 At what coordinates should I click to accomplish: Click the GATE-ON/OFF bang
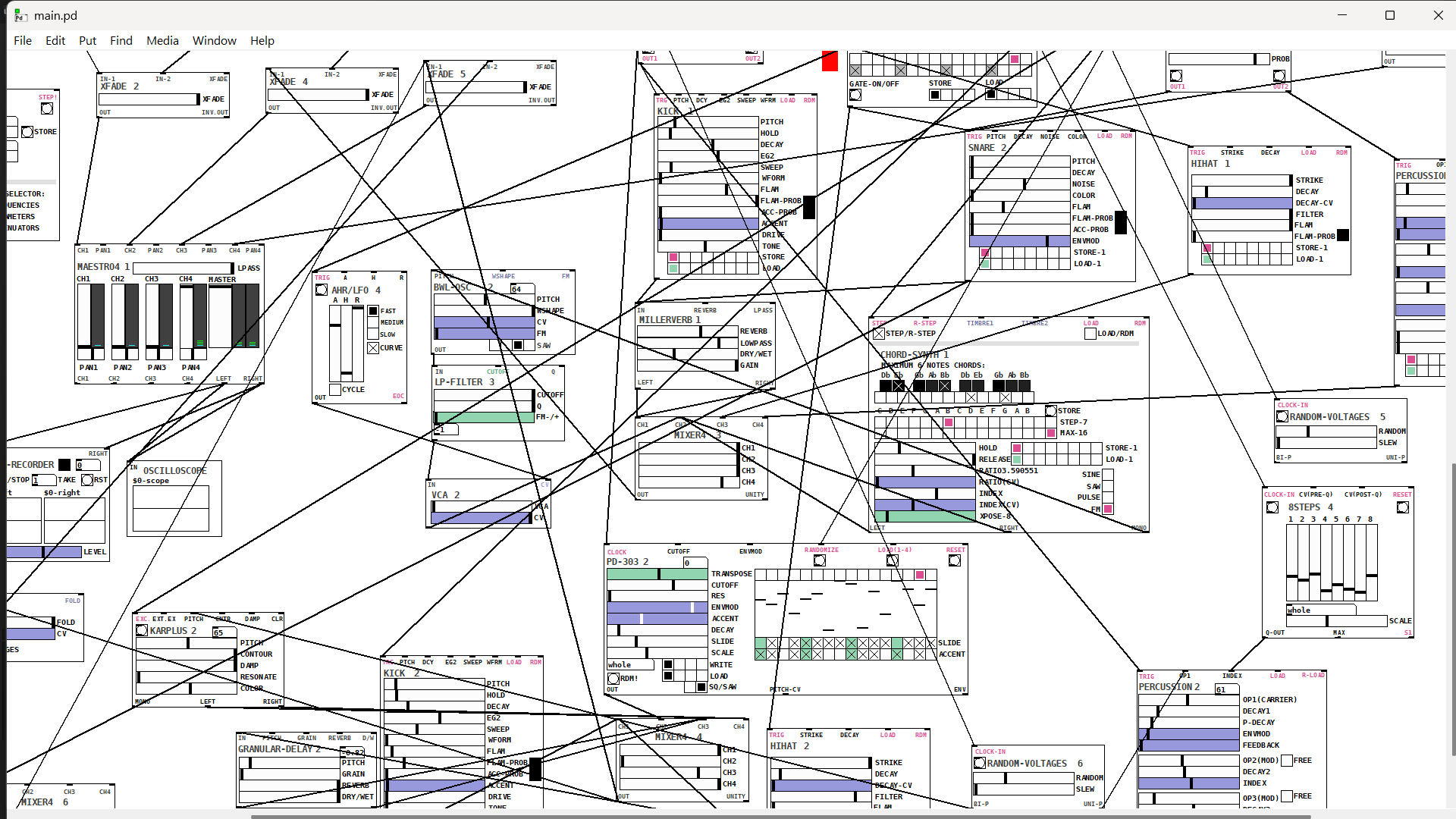pos(855,95)
